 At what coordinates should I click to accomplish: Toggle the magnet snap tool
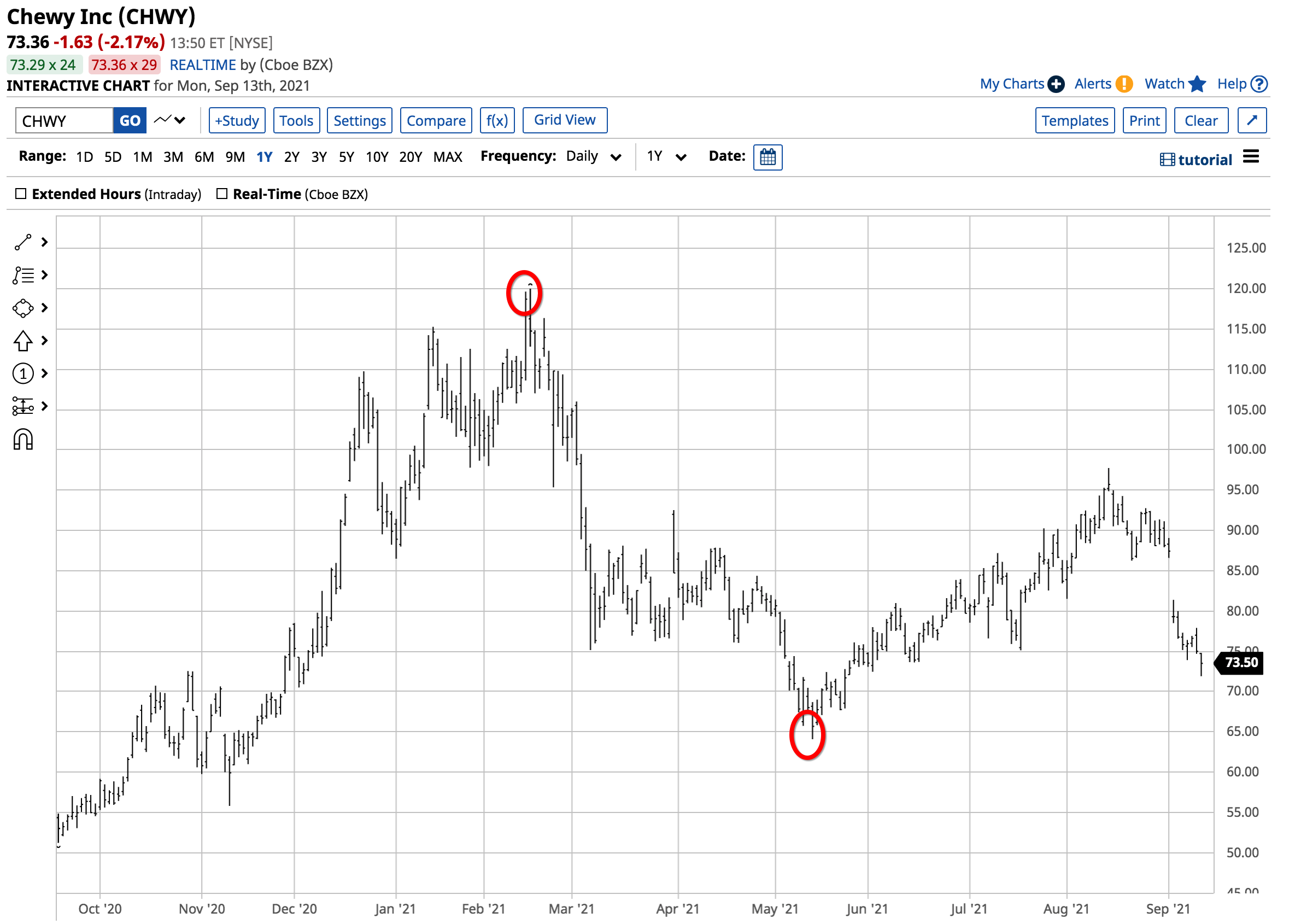click(23, 440)
